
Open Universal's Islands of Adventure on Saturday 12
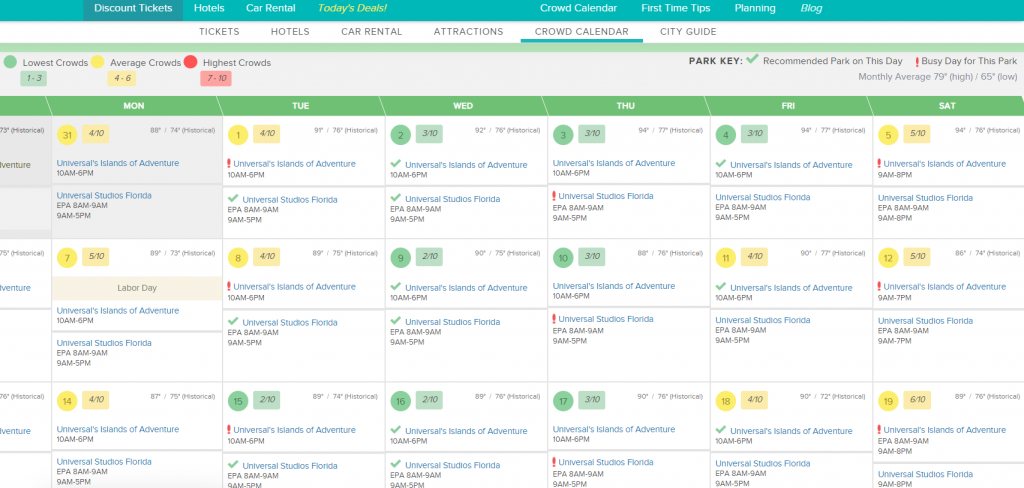pos(945,287)
